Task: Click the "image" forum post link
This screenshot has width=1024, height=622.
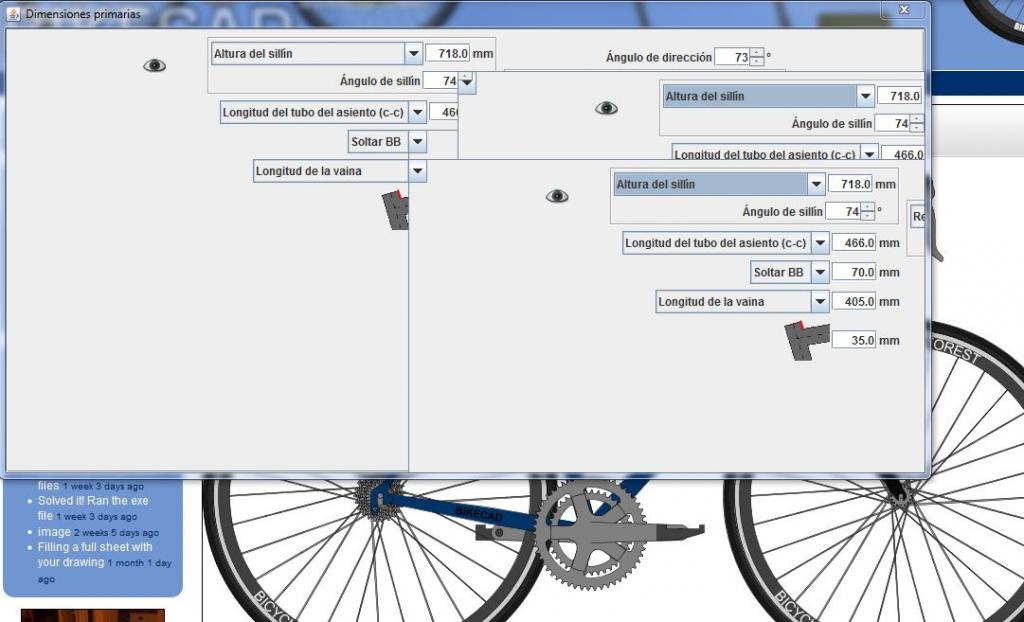Action: pyautogui.click(x=54, y=532)
